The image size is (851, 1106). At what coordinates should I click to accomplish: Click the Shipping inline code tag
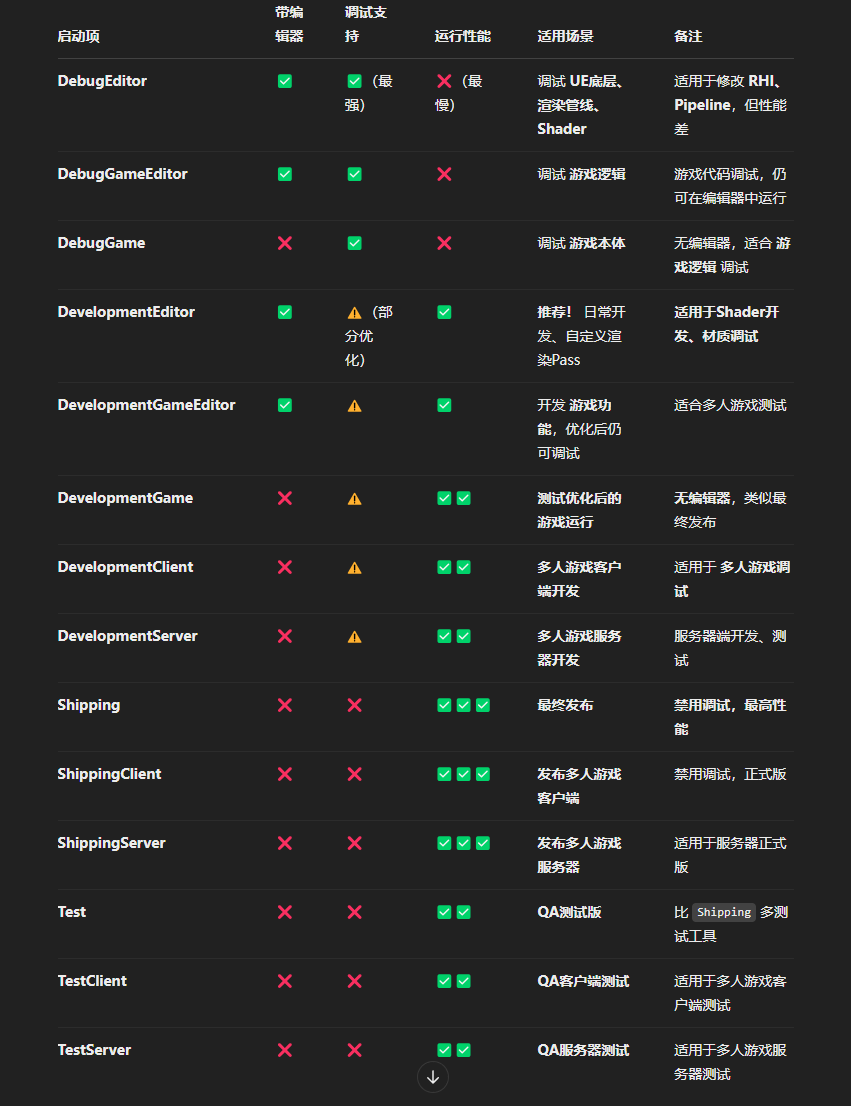(723, 912)
